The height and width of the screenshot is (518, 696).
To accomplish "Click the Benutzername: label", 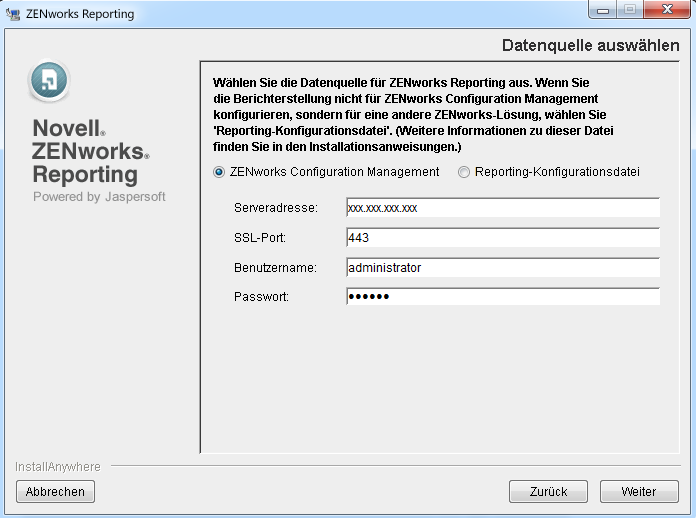I will pos(275,268).
